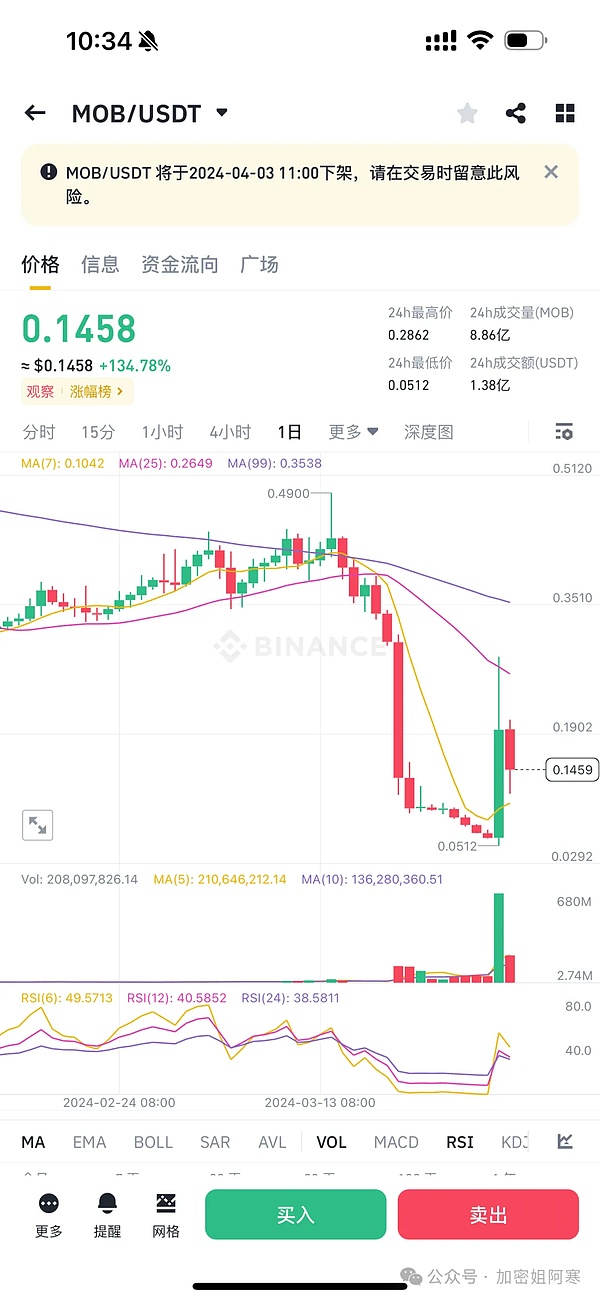The height and width of the screenshot is (1301, 600).
Task: Tap the 提醒 bell icon
Action: click(107, 1213)
